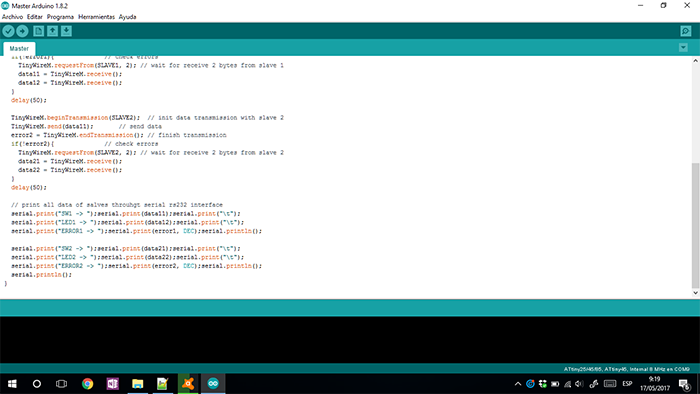
Task: Click the Verify sketch checkmark button
Action: (x=8, y=31)
